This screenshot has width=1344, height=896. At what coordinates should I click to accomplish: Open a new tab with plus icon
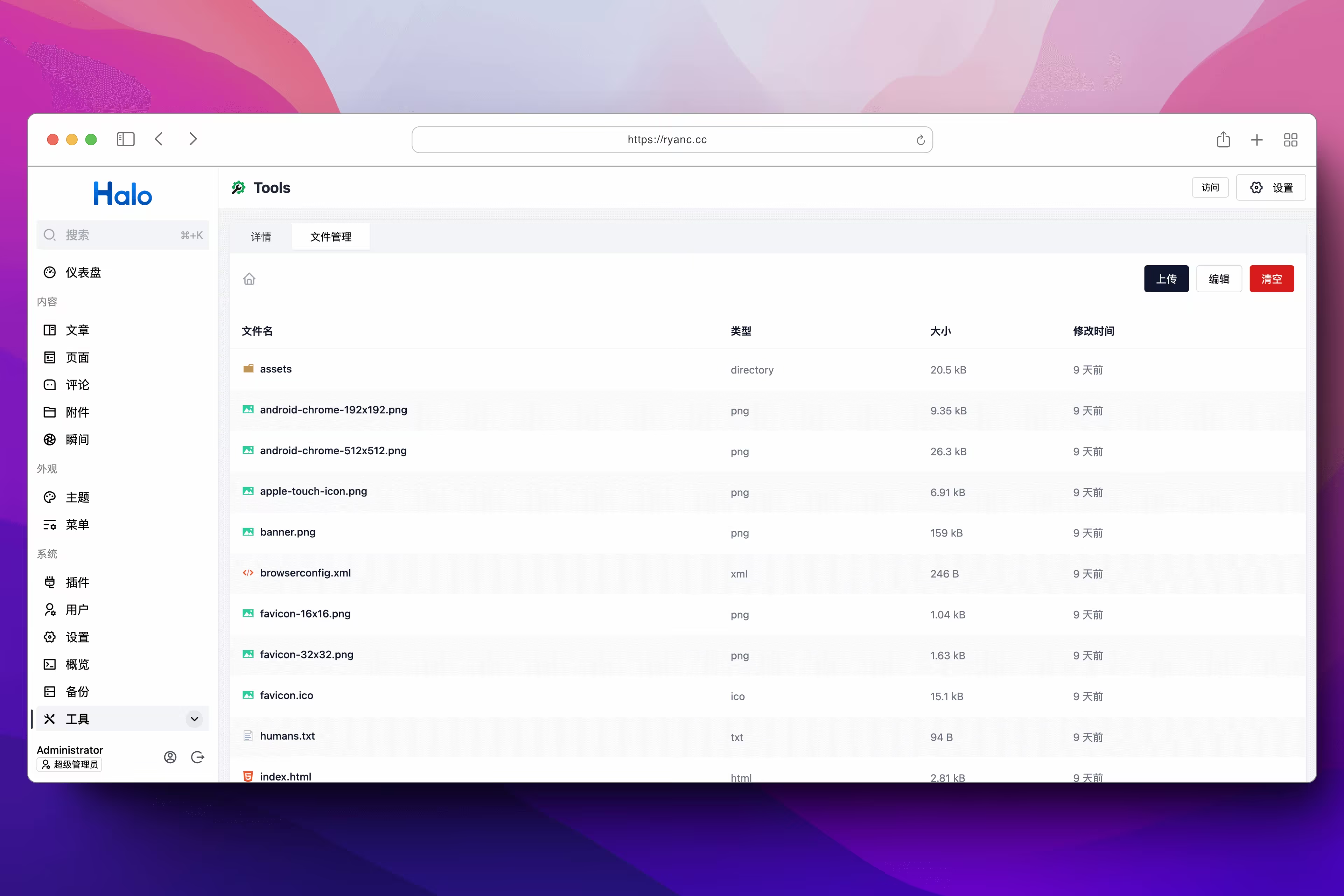[x=1256, y=140]
